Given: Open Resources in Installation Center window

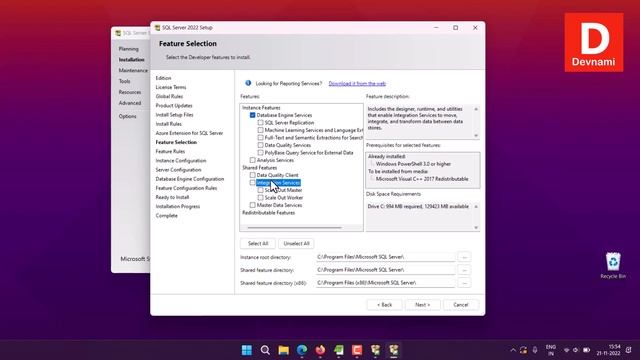Looking at the screenshot, I should point(130,92).
